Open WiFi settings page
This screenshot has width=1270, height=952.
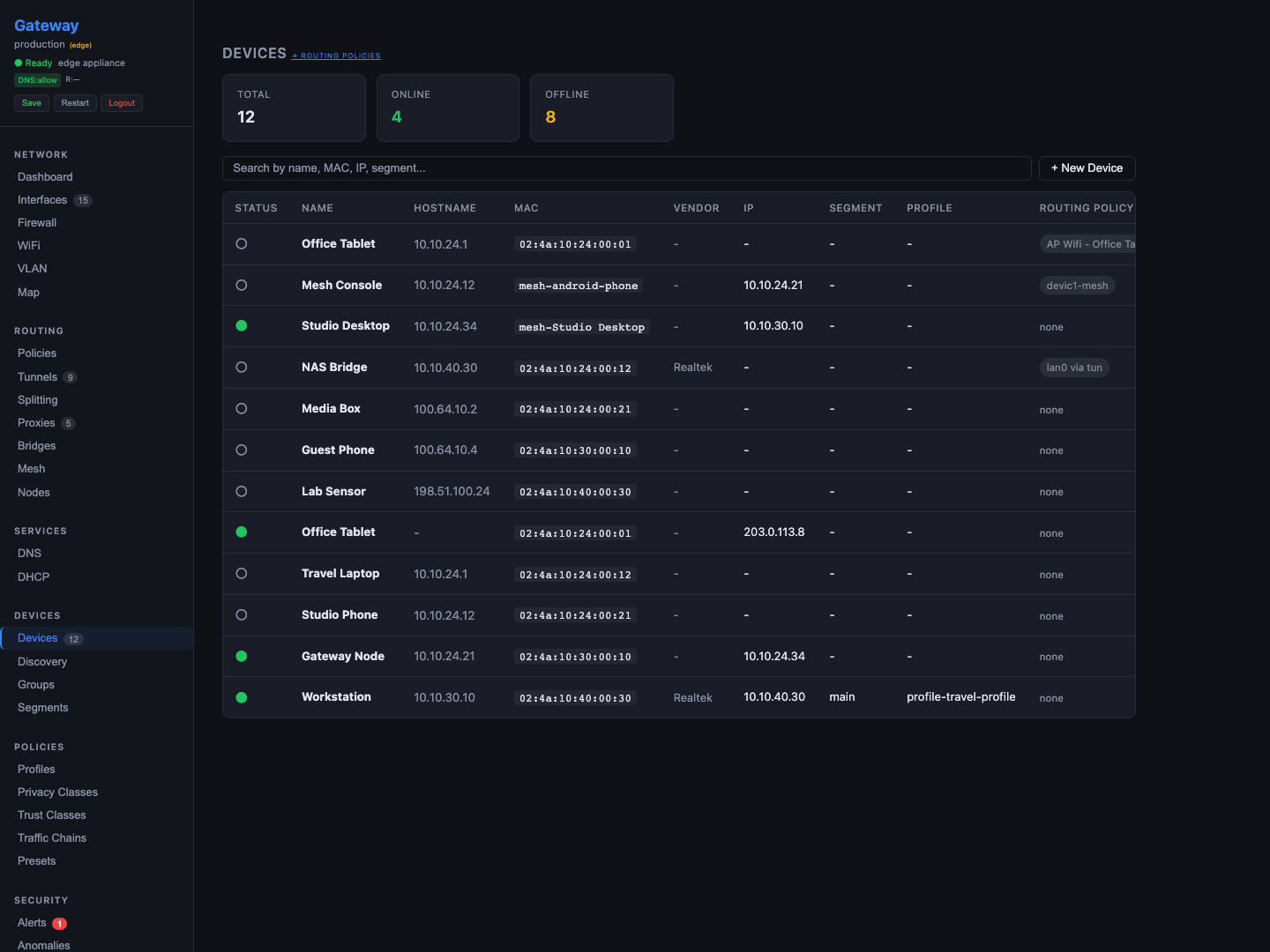click(29, 246)
